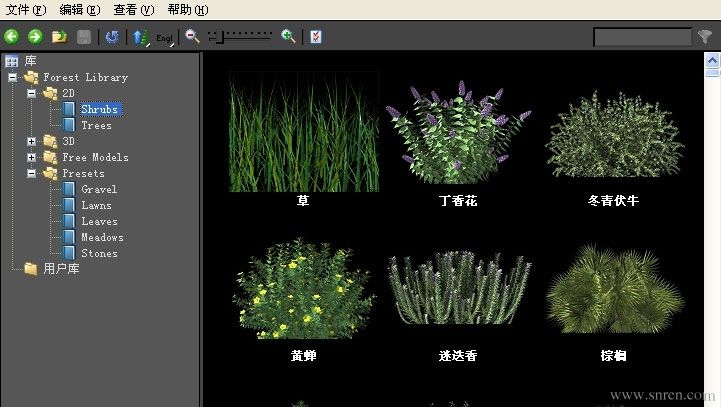
Task: Select the Leaves preset item
Action: click(x=99, y=221)
